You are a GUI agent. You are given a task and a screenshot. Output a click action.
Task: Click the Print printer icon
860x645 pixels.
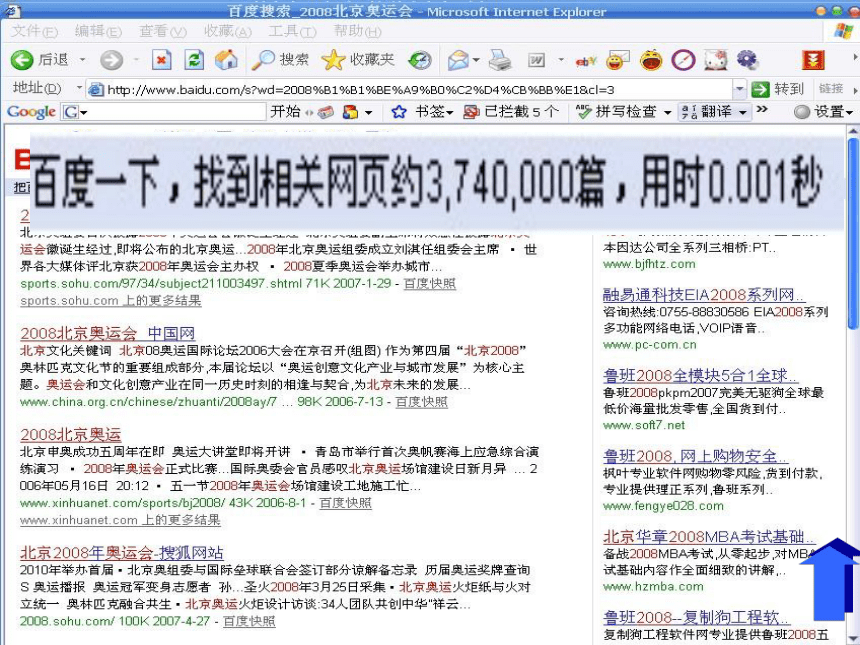point(500,59)
